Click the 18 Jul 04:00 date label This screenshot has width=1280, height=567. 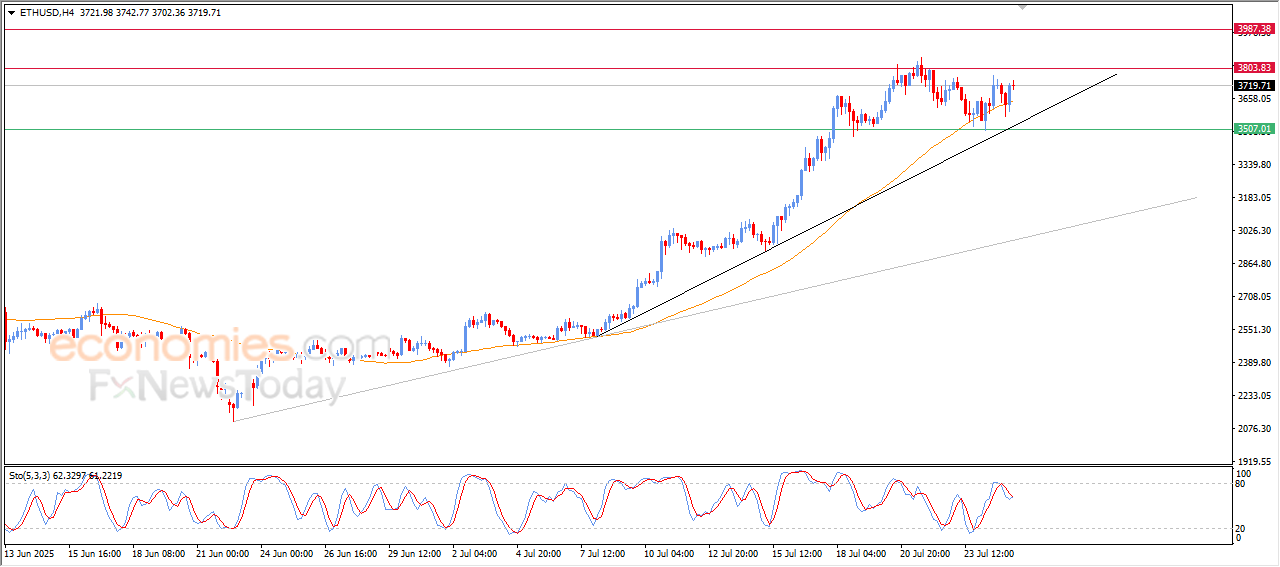pyautogui.click(x=862, y=552)
